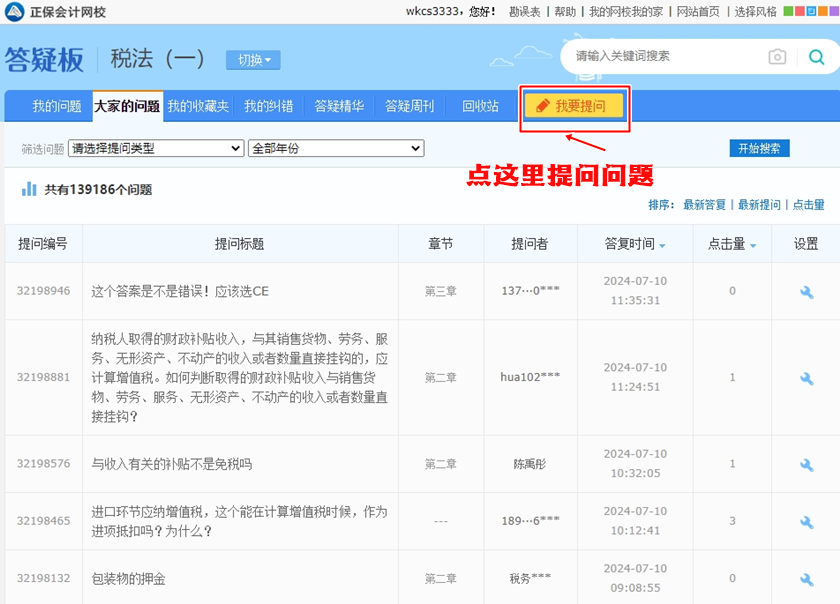840x604 pixels.
Task: Go to the 回收站 tab
Action: coord(480,106)
